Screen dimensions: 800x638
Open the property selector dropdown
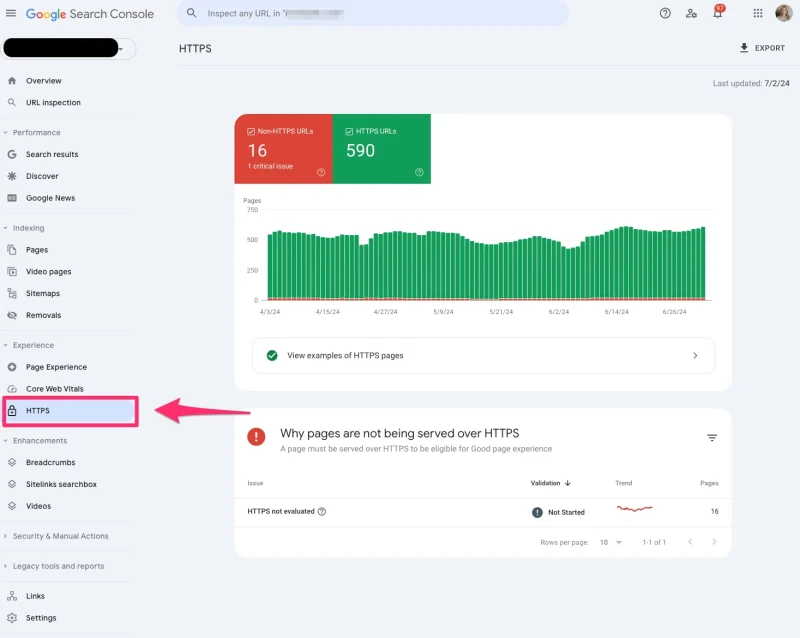click(69, 48)
